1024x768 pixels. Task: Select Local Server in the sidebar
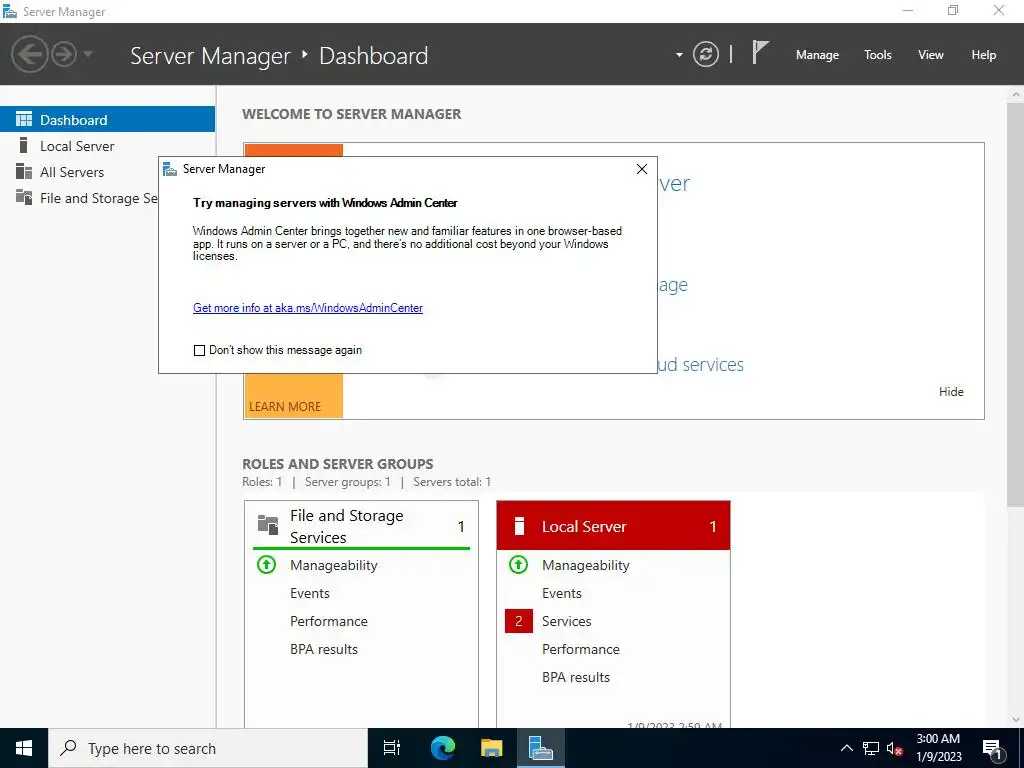107,146
